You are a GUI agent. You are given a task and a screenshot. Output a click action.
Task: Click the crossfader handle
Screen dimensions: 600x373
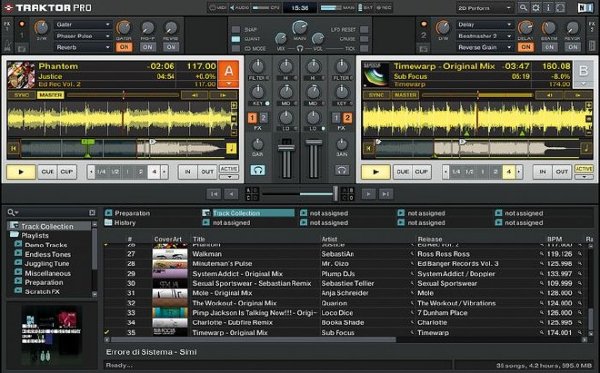tap(336, 194)
